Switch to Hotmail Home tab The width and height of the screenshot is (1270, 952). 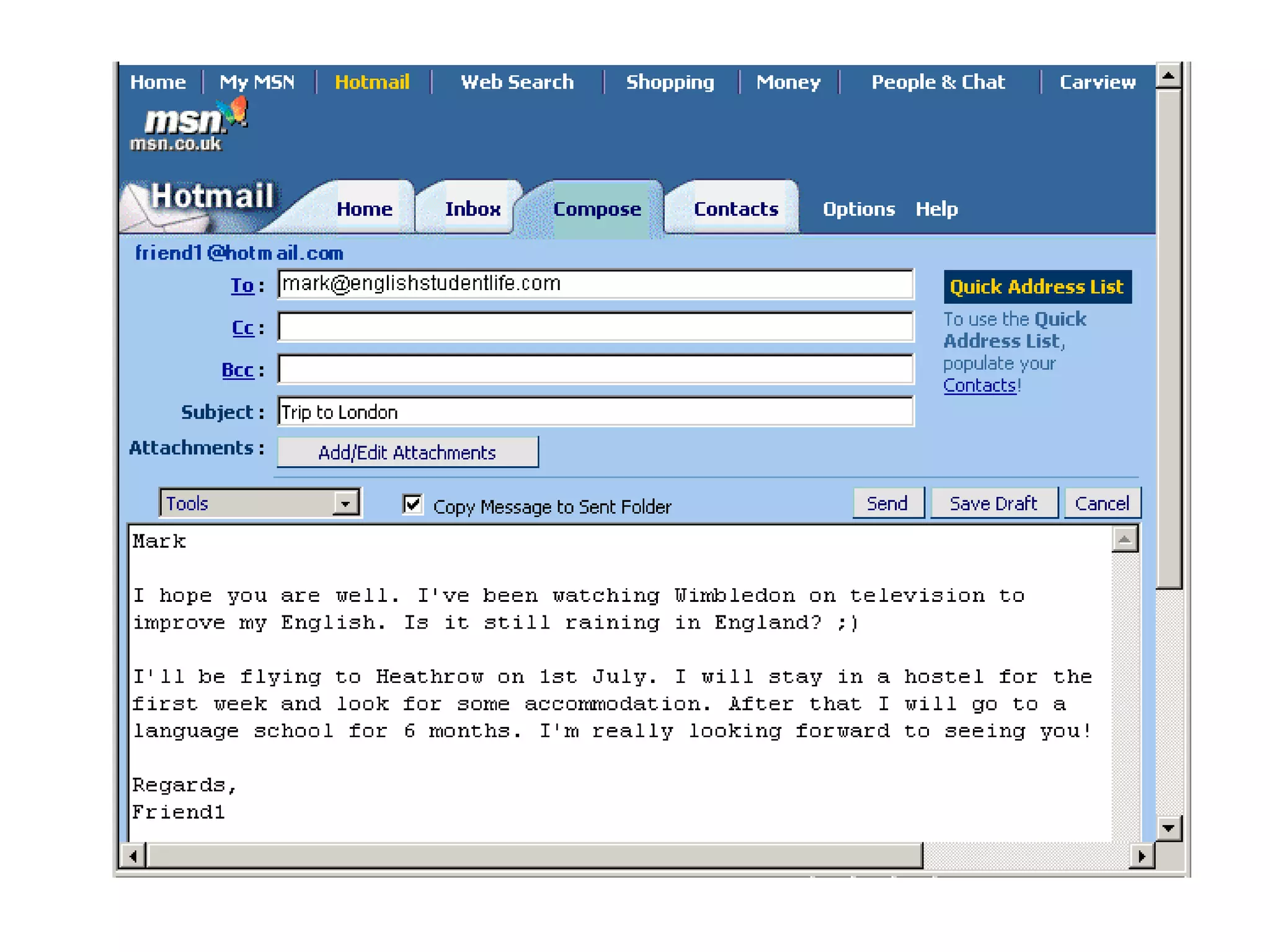pyautogui.click(x=364, y=209)
